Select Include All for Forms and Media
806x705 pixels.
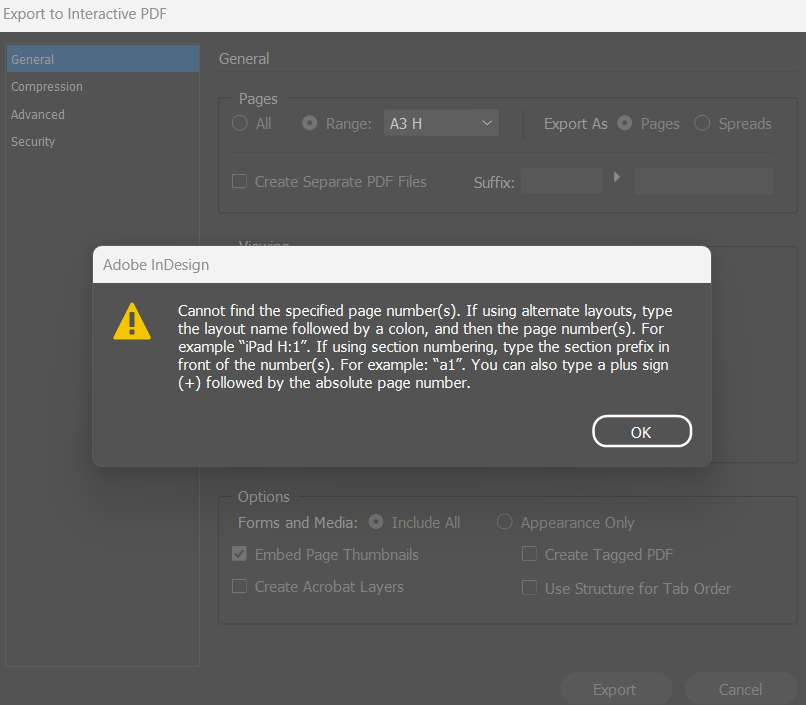coord(376,522)
